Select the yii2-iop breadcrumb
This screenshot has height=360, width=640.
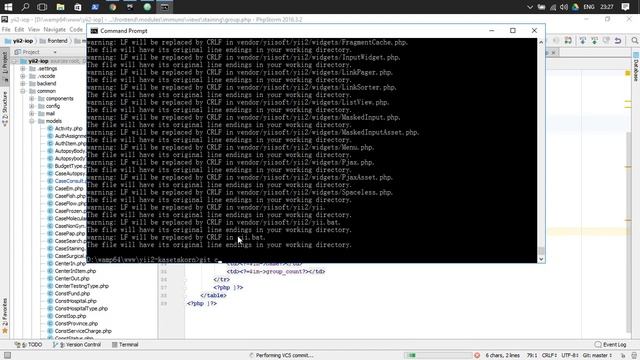(19, 41)
